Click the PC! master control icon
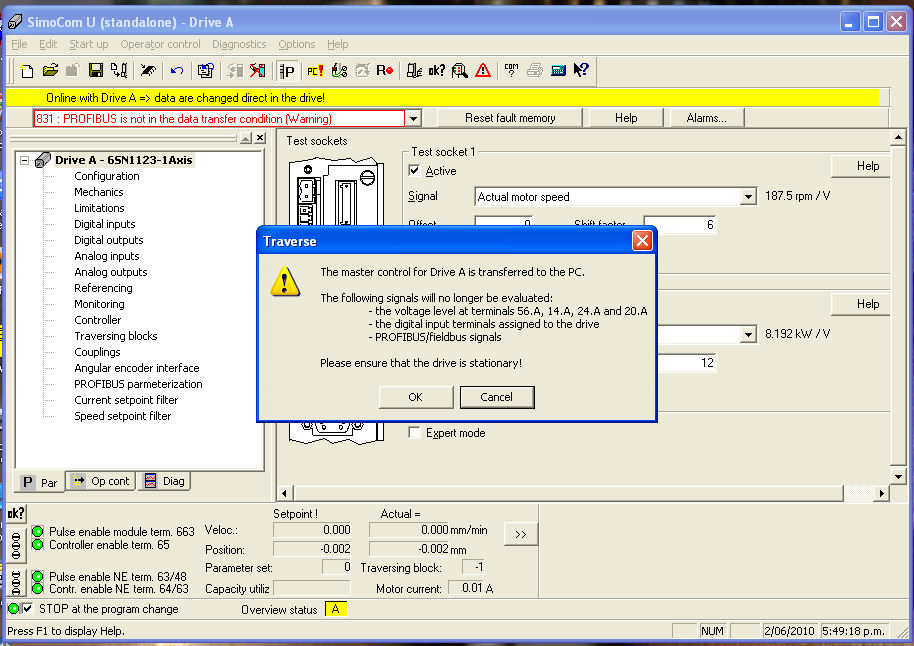This screenshot has width=914, height=646. pos(315,71)
